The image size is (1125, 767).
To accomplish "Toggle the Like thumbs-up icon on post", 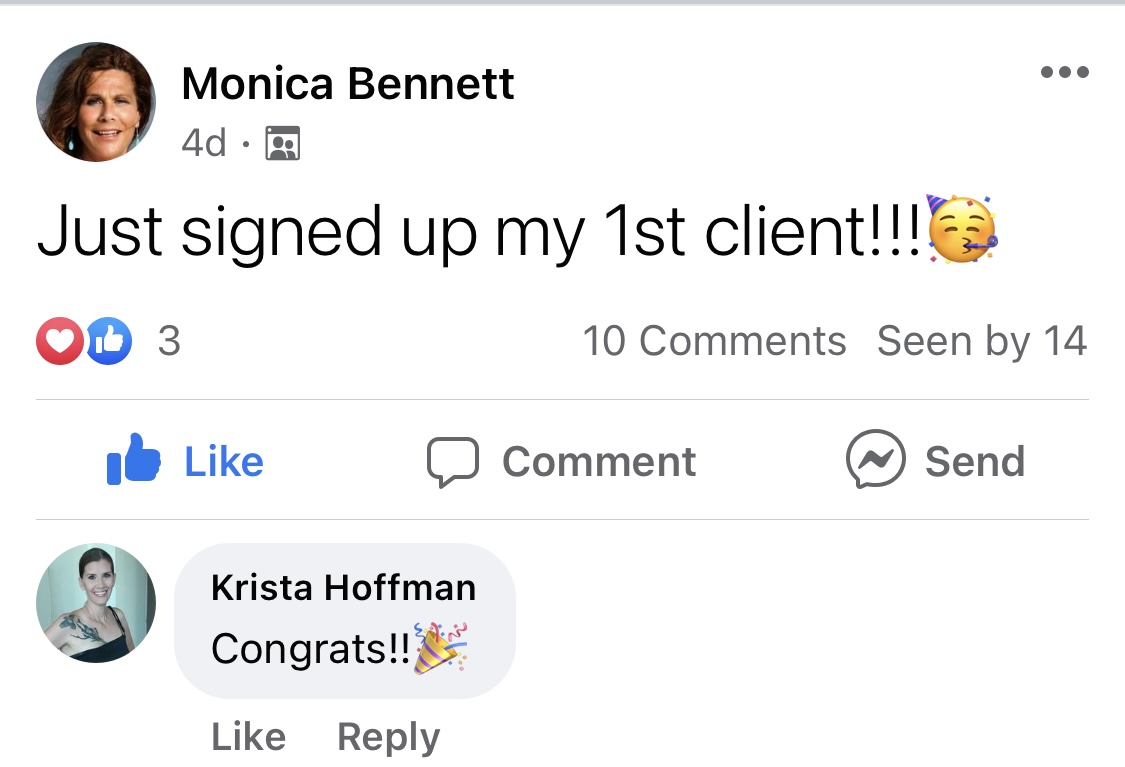I will pos(133,459).
